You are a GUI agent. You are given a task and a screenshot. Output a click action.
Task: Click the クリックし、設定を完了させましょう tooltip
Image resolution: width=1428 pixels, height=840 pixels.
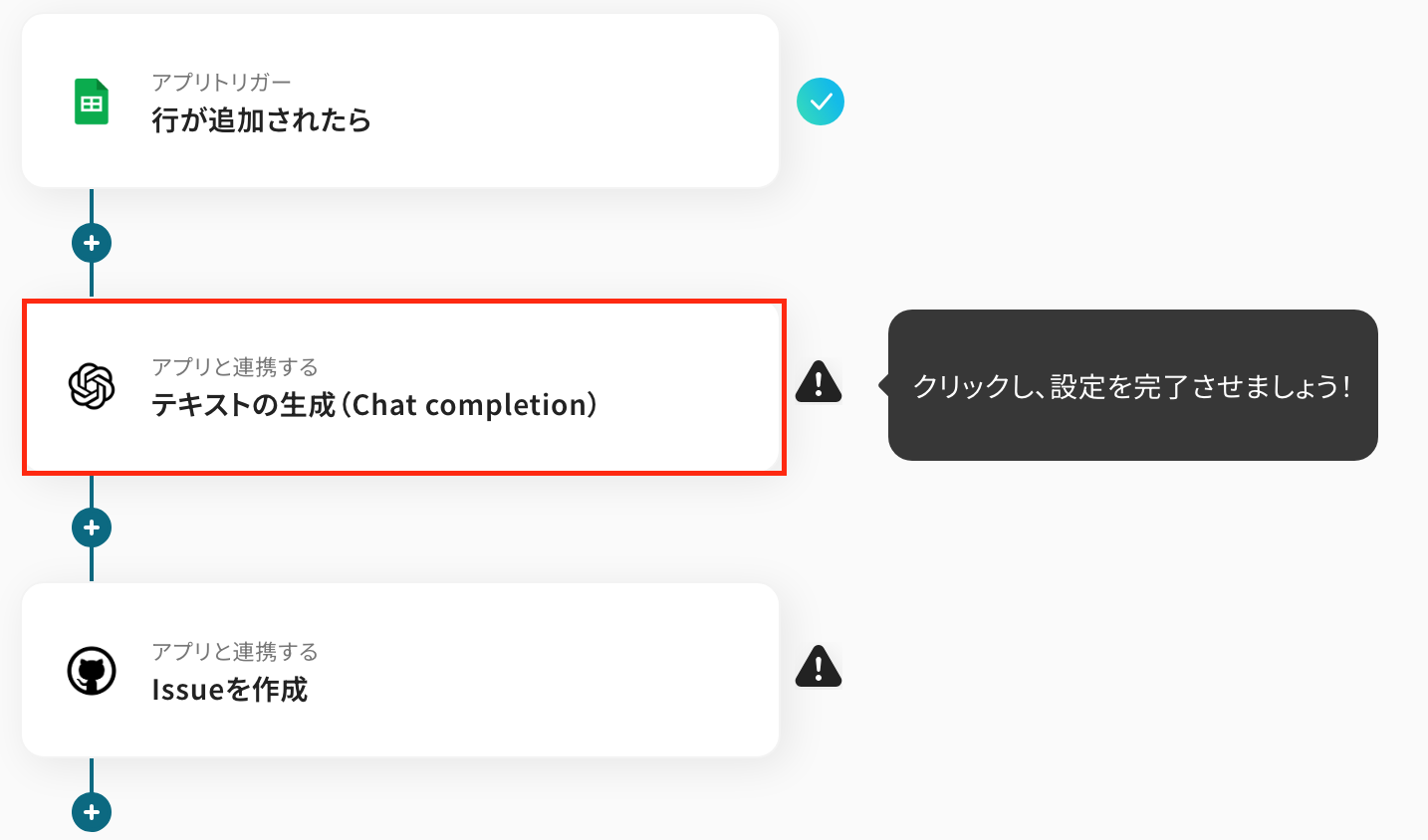click(x=1132, y=385)
